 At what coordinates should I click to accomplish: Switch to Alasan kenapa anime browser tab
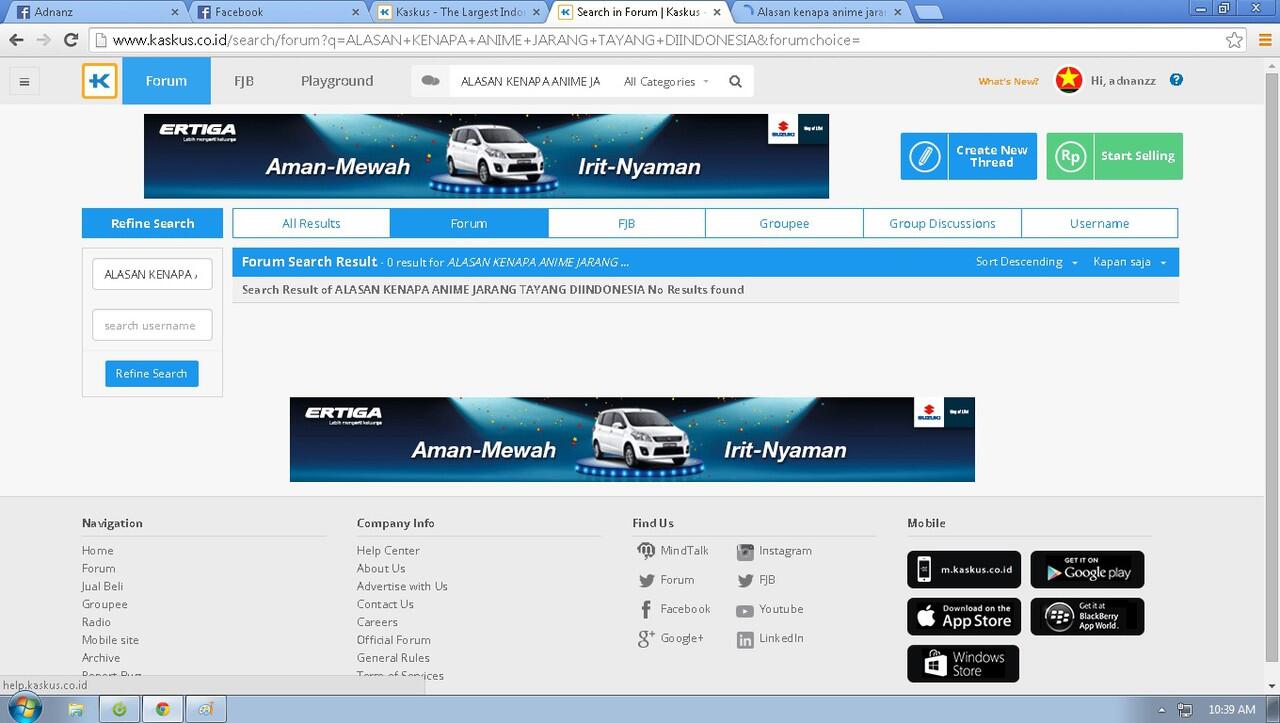tap(821, 12)
